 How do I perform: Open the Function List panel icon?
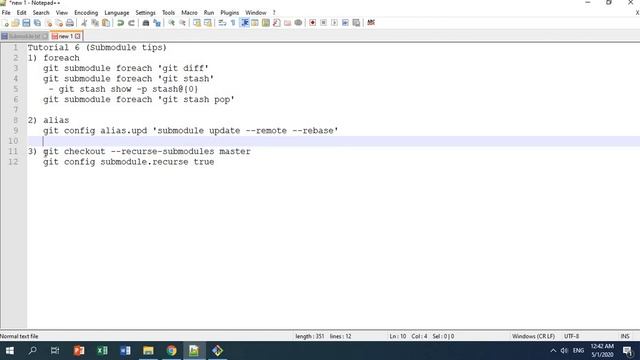click(x=276, y=23)
